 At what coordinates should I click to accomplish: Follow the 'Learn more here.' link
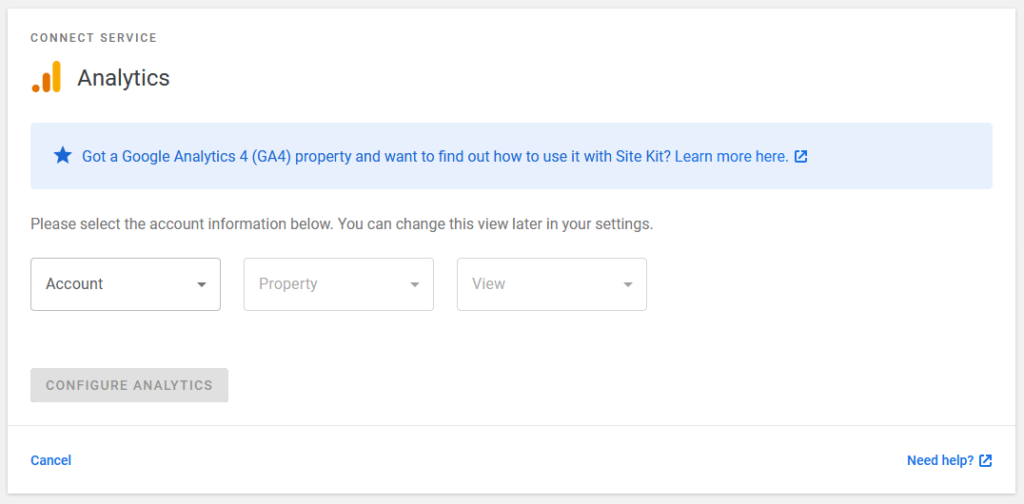(x=731, y=157)
